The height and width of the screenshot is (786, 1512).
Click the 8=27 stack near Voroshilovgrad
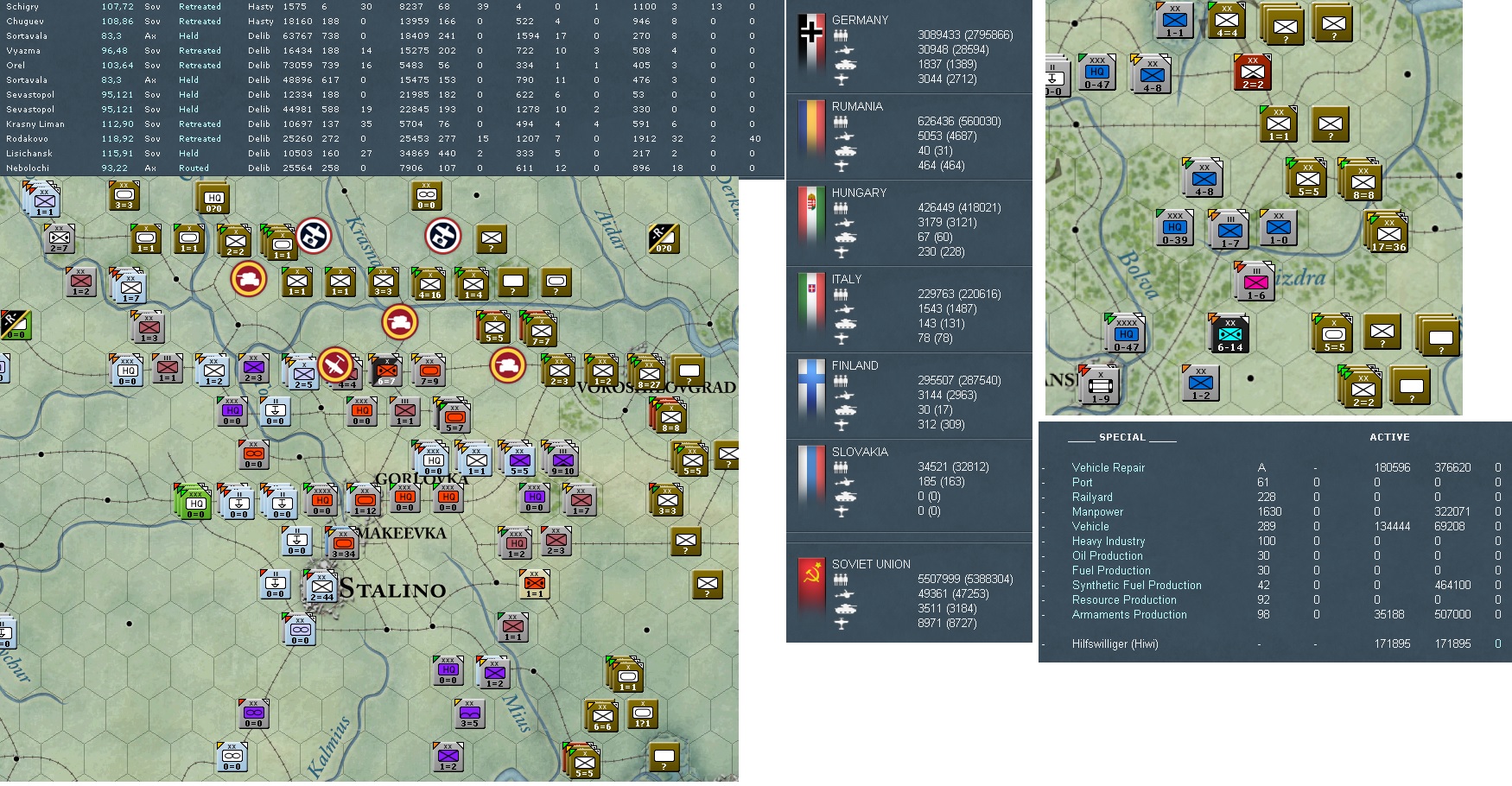tap(648, 372)
